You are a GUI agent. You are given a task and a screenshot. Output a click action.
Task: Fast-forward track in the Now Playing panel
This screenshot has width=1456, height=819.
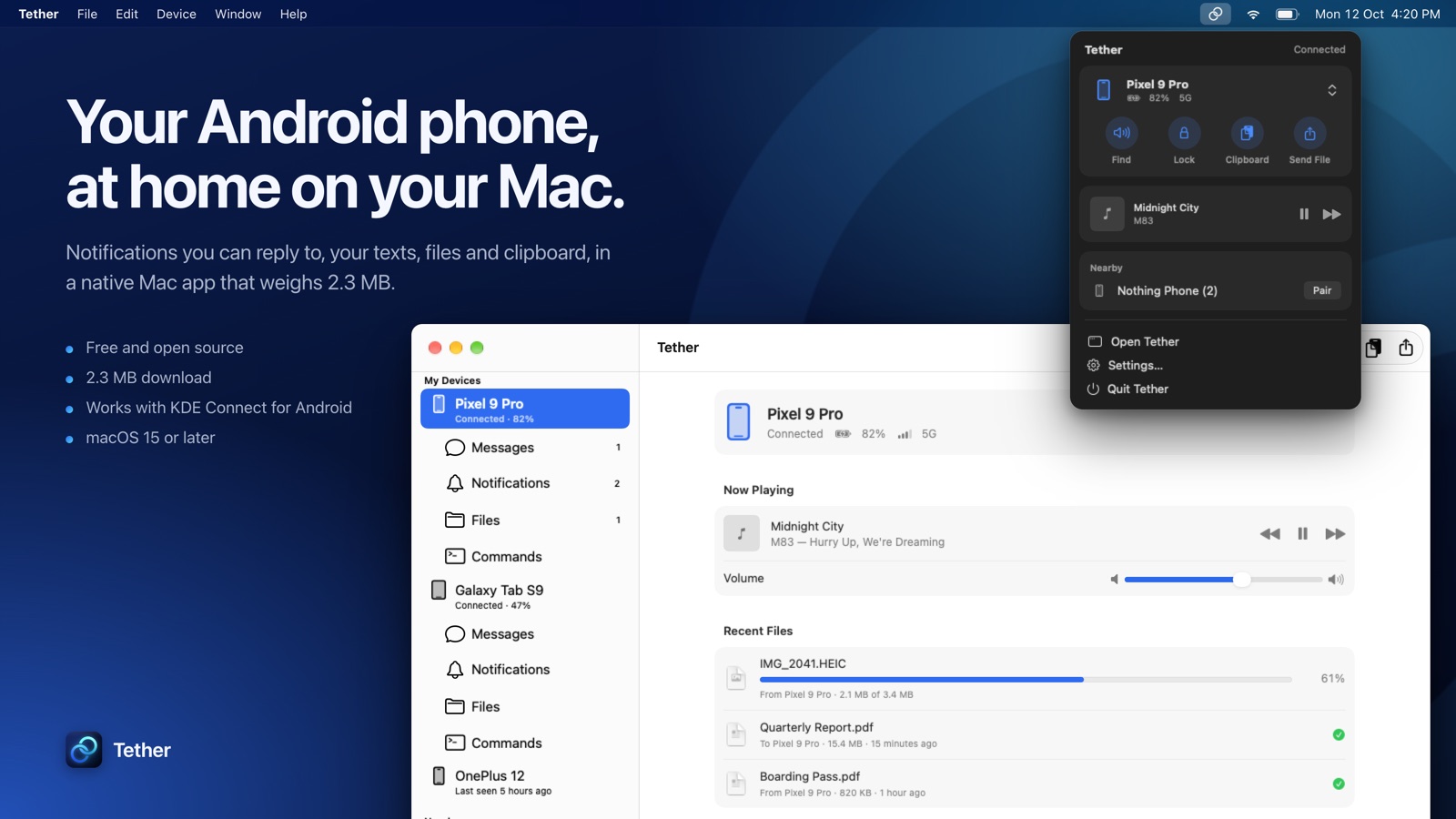tap(1335, 534)
